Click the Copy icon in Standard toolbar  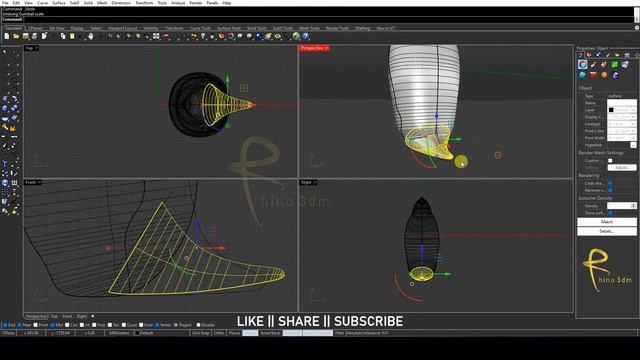coord(63,36)
